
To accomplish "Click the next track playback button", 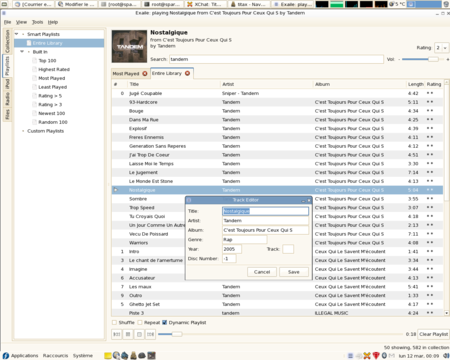I will click(151, 334).
